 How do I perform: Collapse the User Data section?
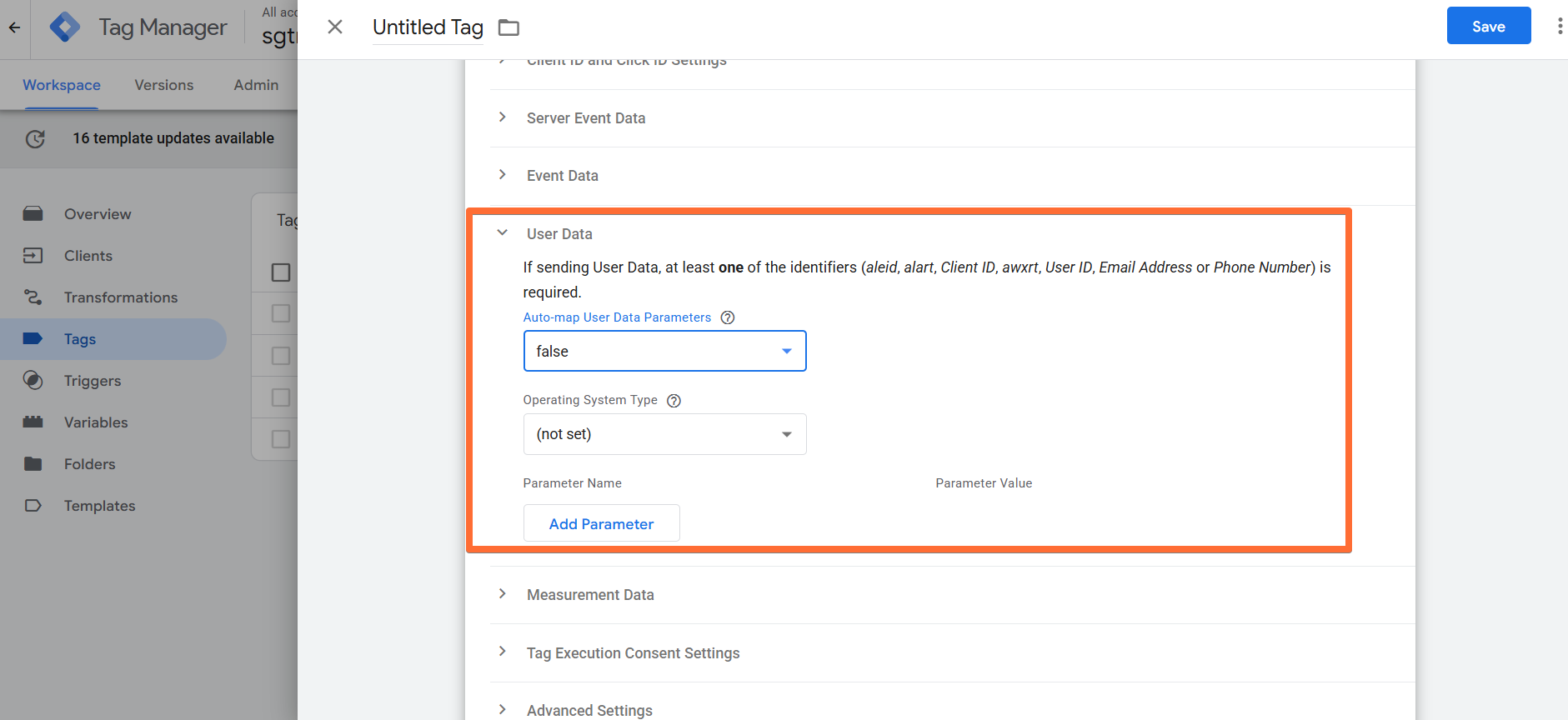point(503,233)
